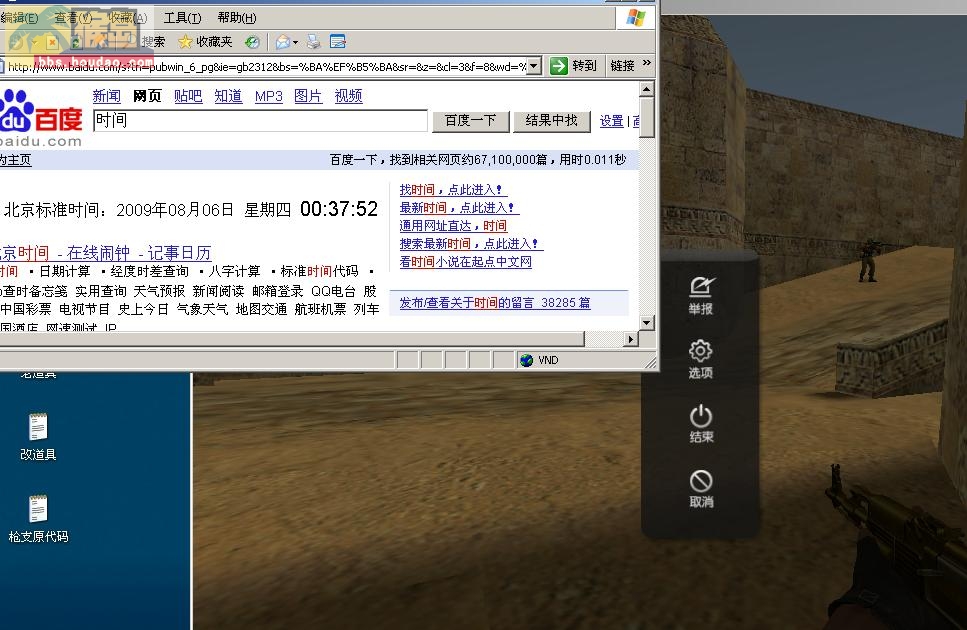This screenshot has width=967, height=630.
Task: Open the 发布/查看关于时间的留言 link
Action: pos(495,303)
